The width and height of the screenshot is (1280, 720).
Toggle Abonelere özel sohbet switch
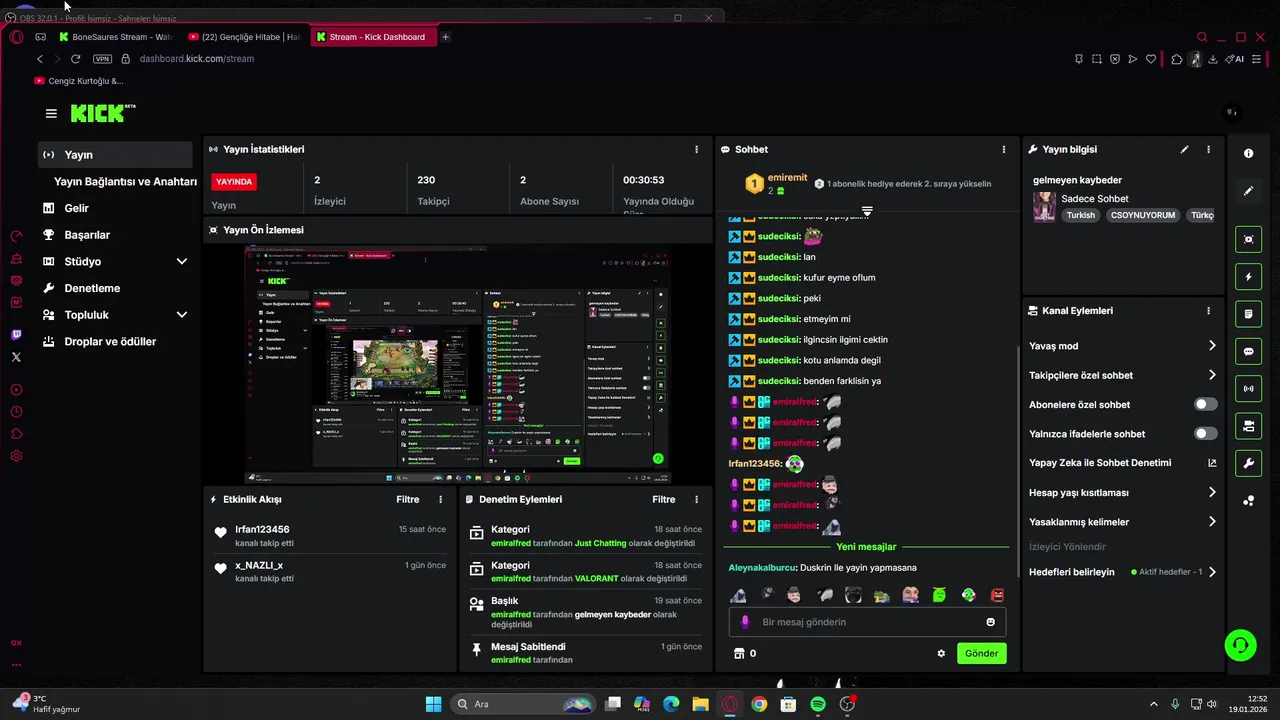pos(1206,405)
